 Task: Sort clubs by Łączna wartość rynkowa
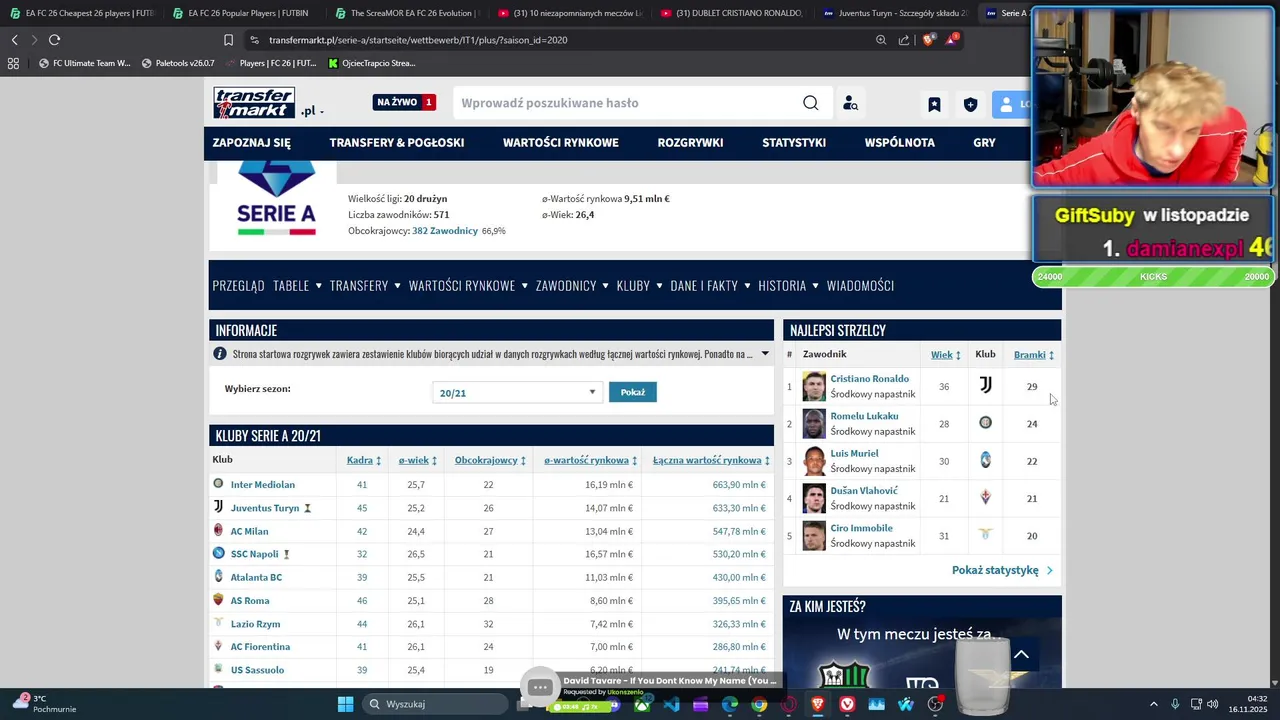click(712, 460)
